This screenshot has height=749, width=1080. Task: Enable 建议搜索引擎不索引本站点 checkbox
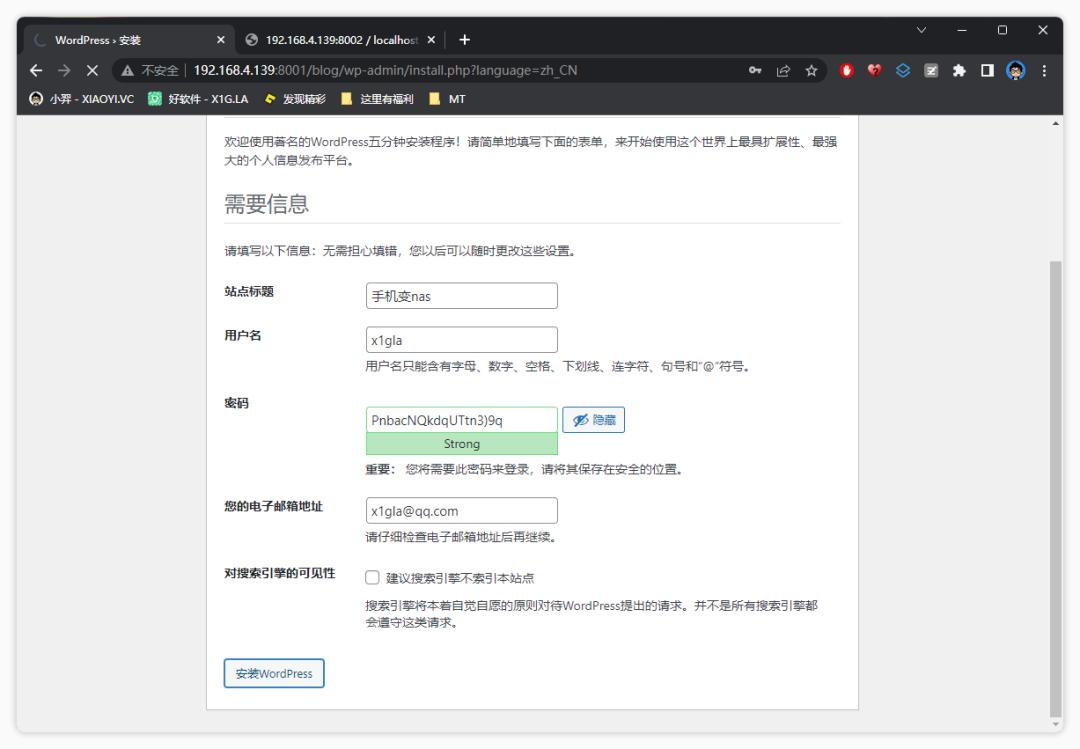tap(372, 577)
